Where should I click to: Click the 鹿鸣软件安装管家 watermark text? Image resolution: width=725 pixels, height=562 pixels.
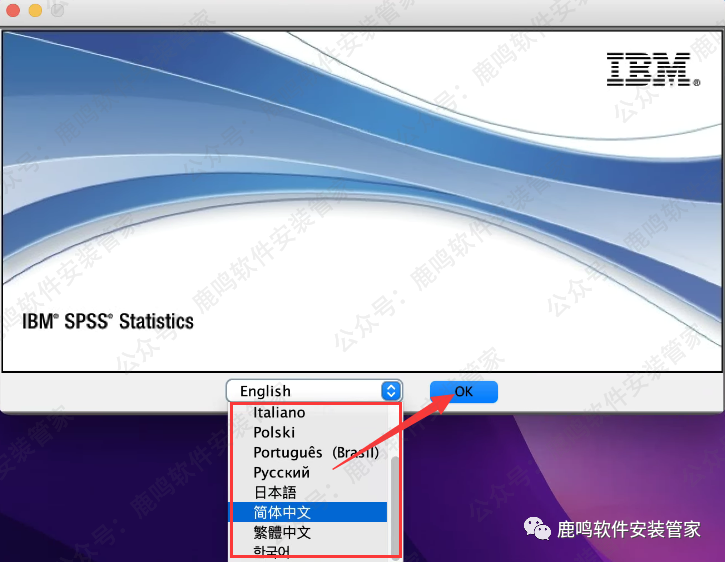pos(628,529)
